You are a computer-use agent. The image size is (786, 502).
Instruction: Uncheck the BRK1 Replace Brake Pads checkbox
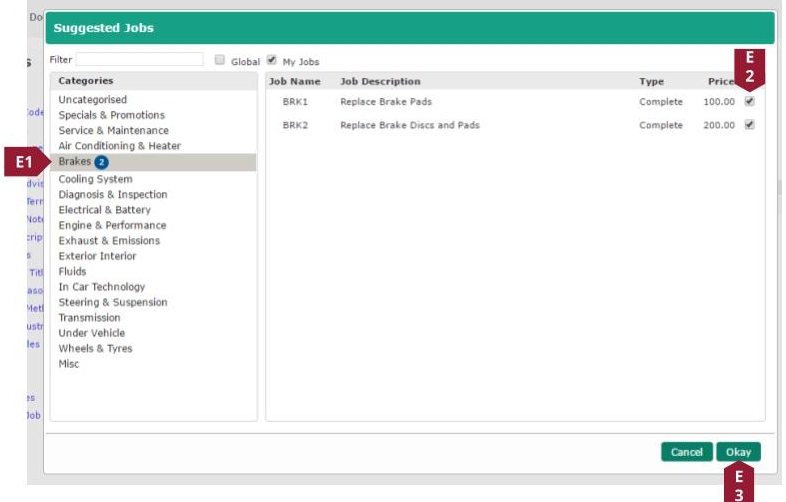click(749, 101)
